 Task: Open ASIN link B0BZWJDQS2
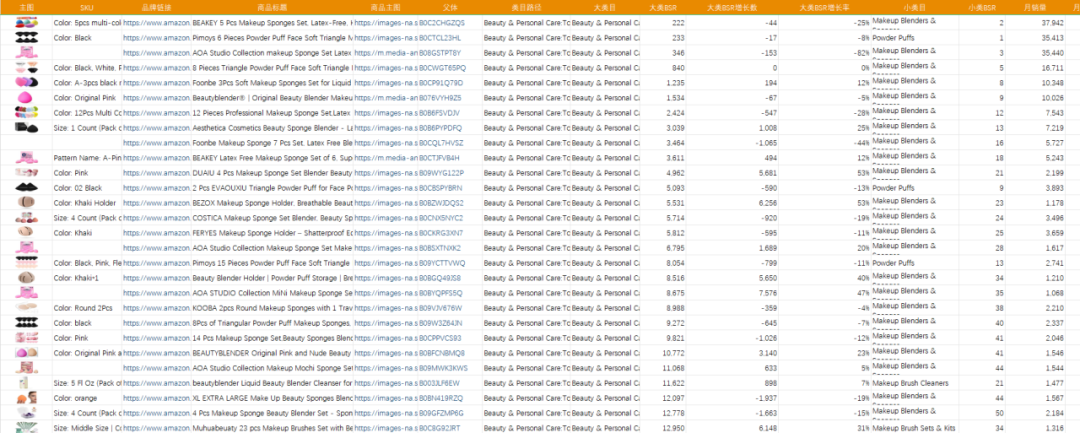click(x=442, y=203)
